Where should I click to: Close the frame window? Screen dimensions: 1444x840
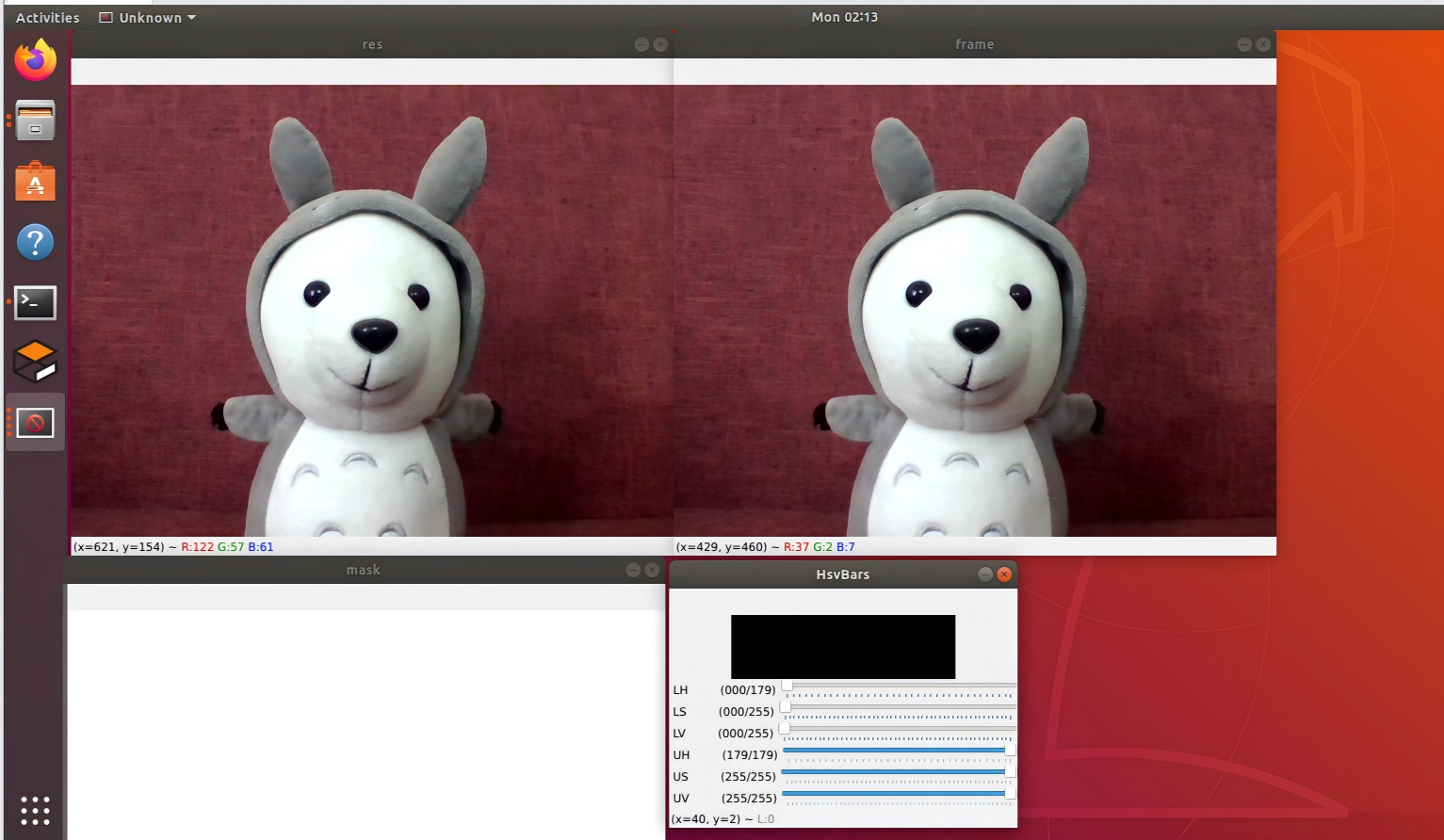(x=1263, y=44)
